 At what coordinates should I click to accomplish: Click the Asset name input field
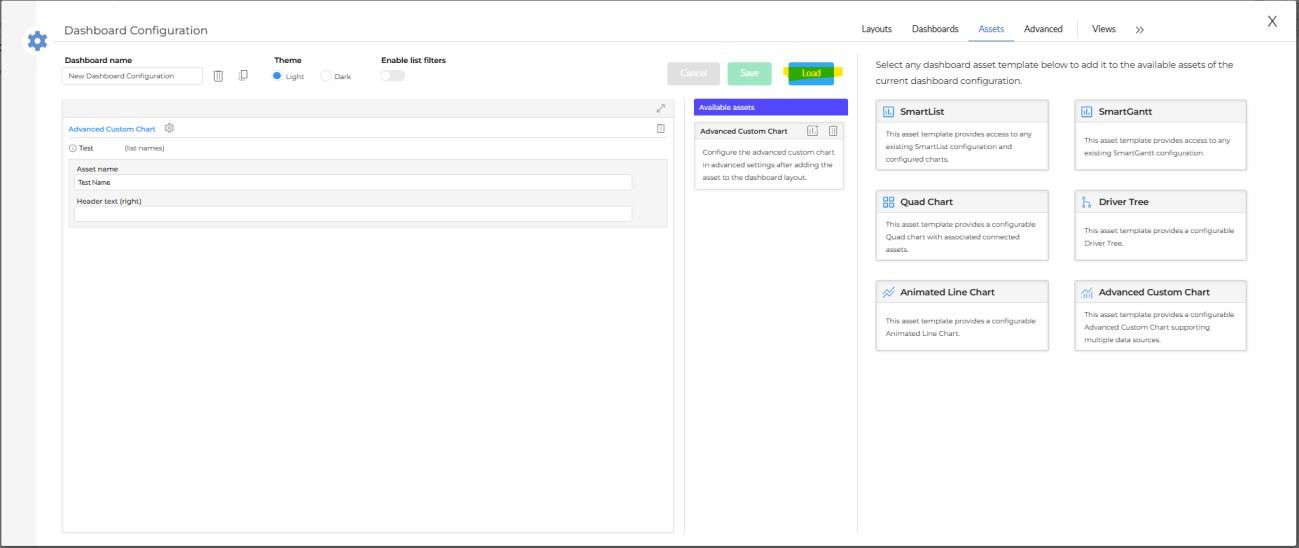353,183
